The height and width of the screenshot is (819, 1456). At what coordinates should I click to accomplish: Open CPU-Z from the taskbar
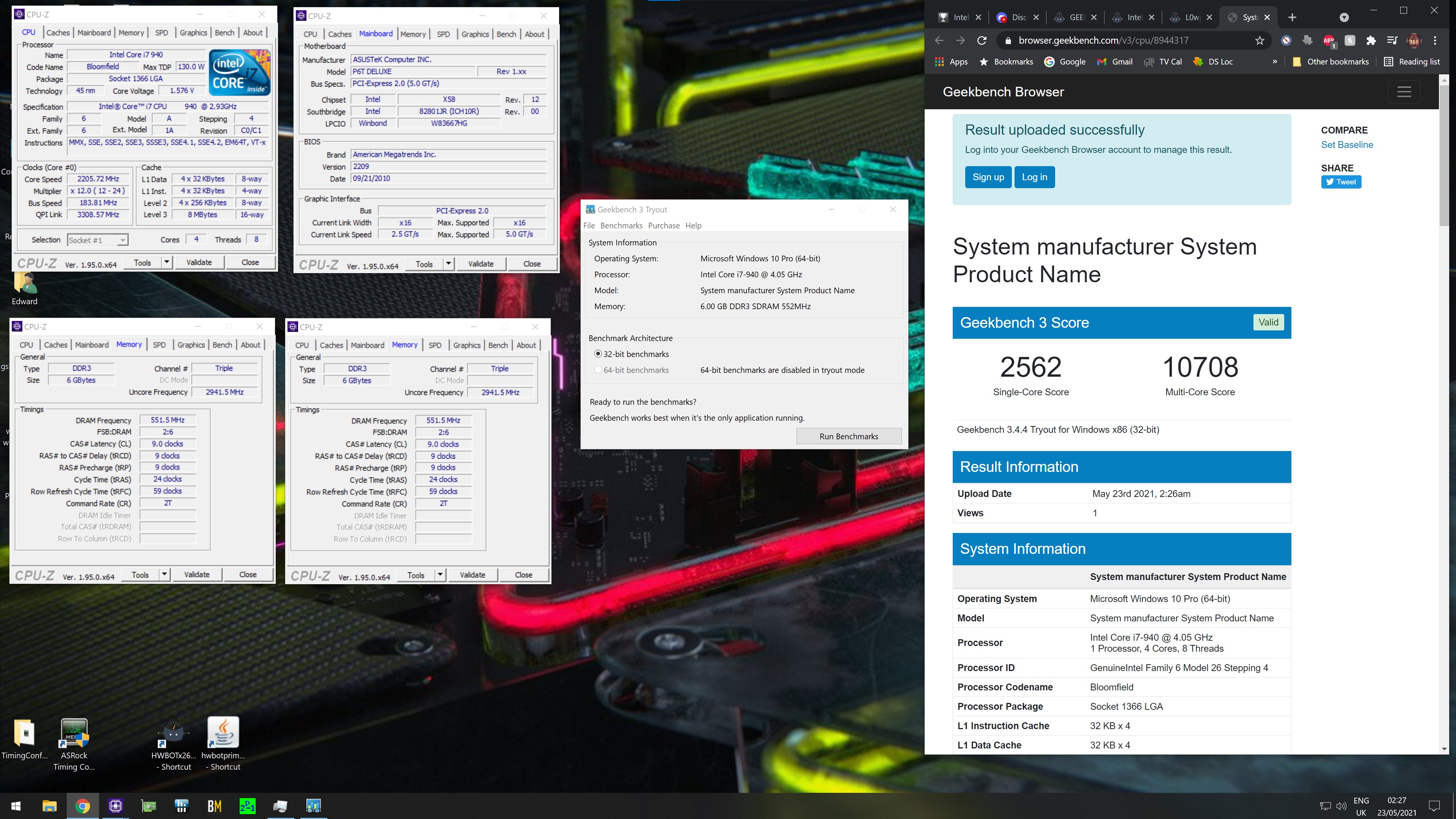[115, 805]
